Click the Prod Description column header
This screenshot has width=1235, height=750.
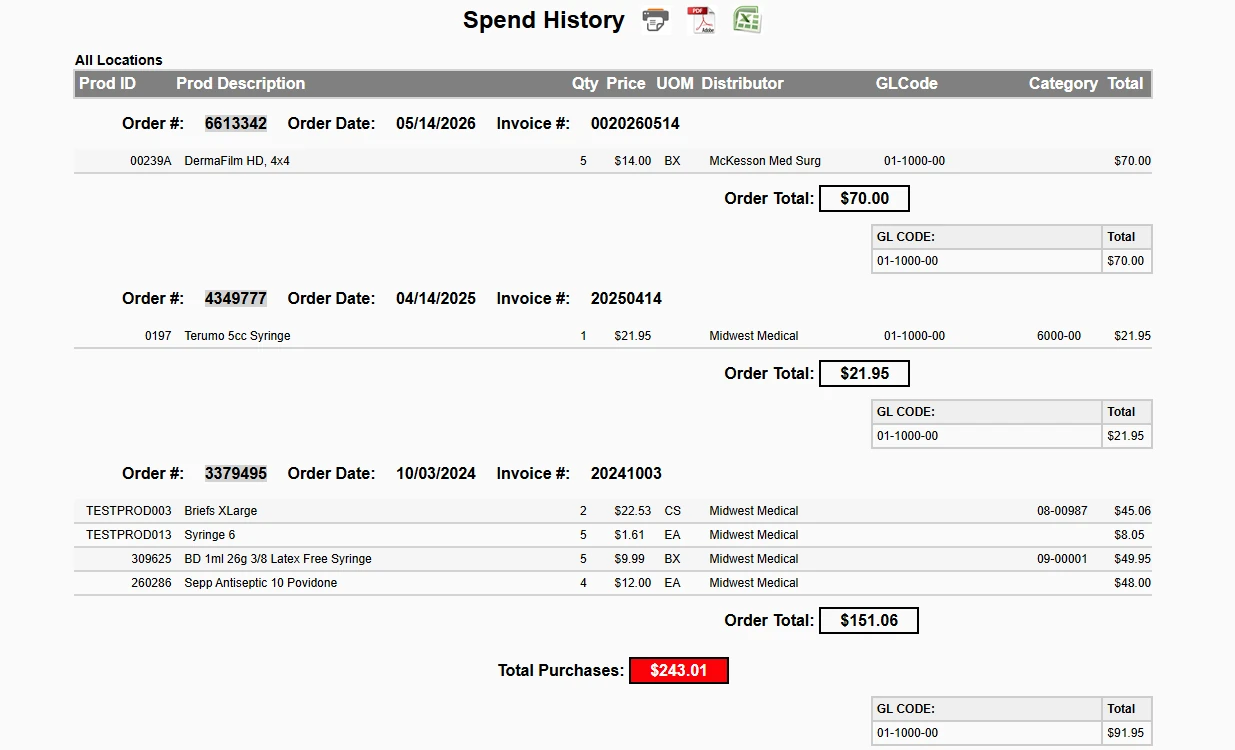coord(241,83)
